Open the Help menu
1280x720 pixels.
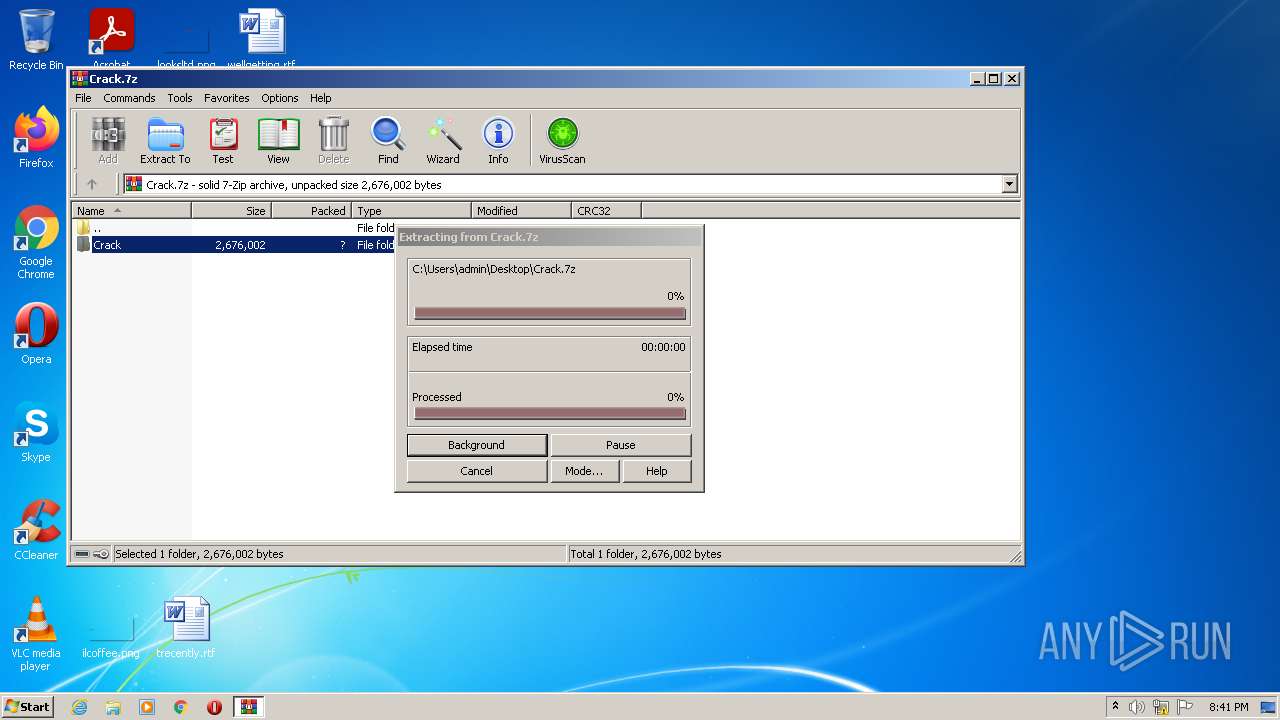coord(320,98)
